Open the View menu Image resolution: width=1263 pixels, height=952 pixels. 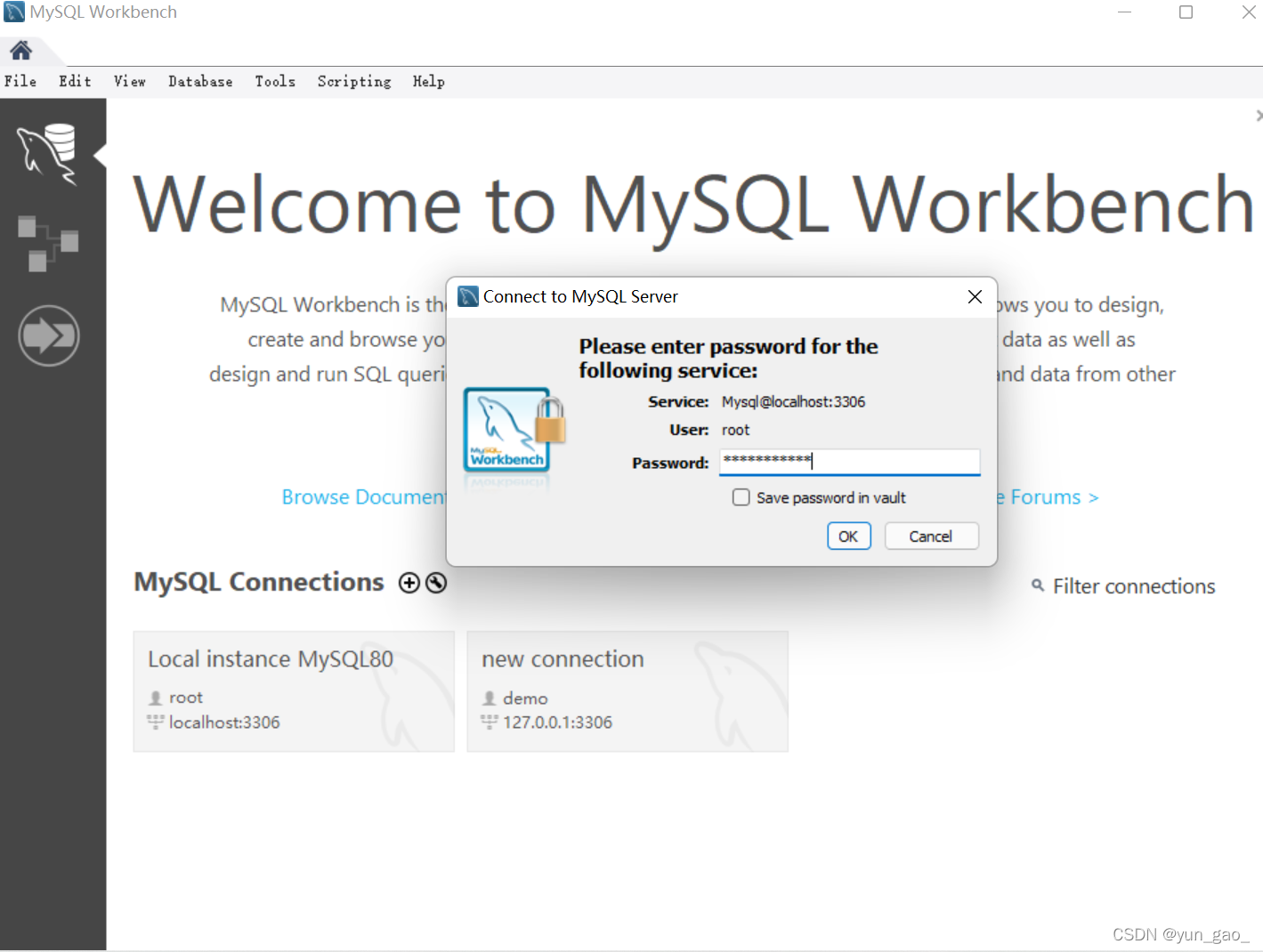[130, 82]
